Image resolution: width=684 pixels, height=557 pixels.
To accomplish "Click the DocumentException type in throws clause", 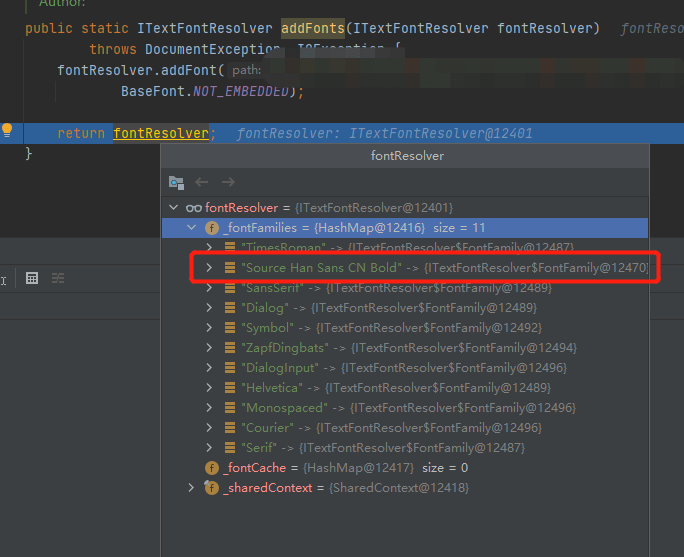I will pyautogui.click(x=212, y=49).
